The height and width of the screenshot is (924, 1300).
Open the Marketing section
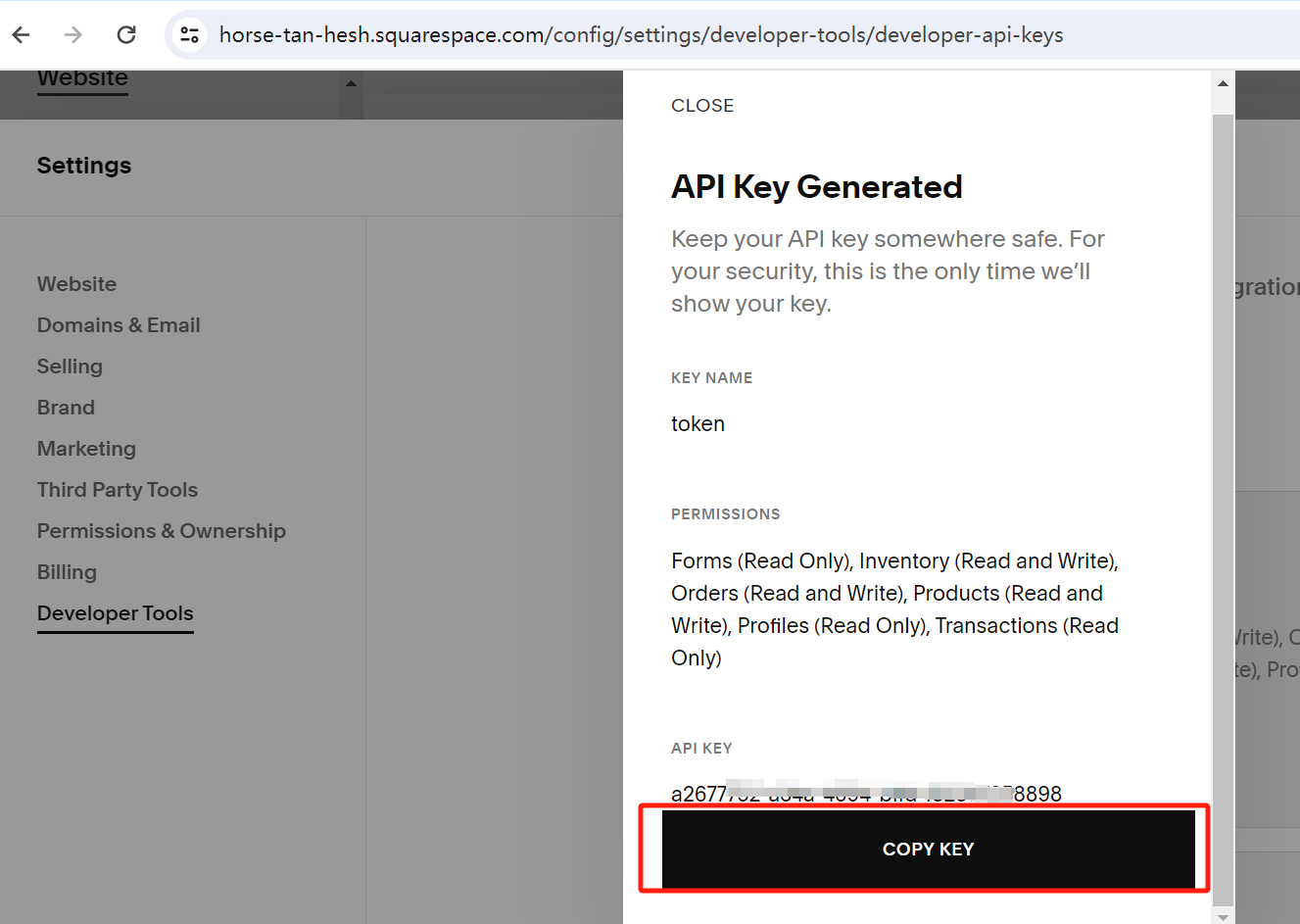coord(86,448)
